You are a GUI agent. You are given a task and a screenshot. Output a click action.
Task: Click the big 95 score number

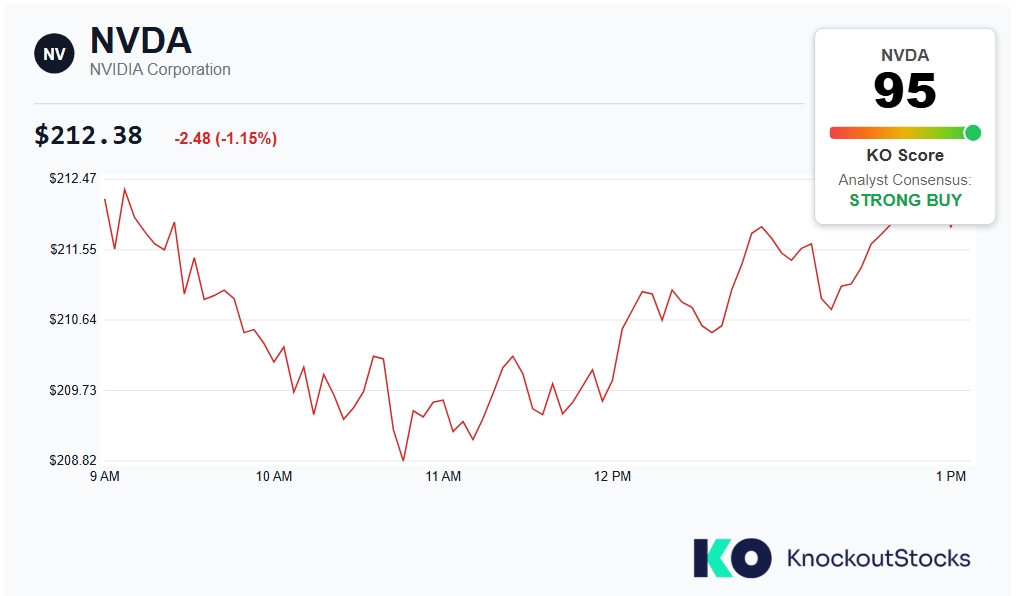coord(905,91)
